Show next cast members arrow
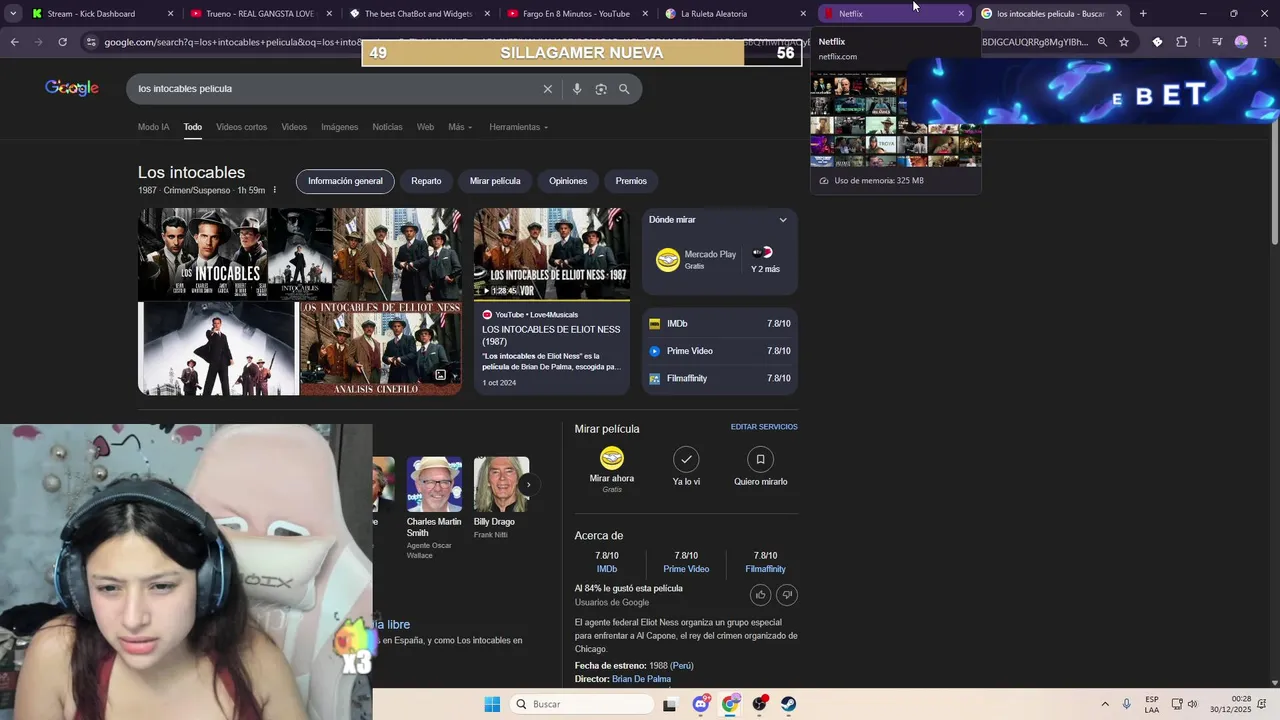Screen dimensions: 1280x720 tap(528, 485)
